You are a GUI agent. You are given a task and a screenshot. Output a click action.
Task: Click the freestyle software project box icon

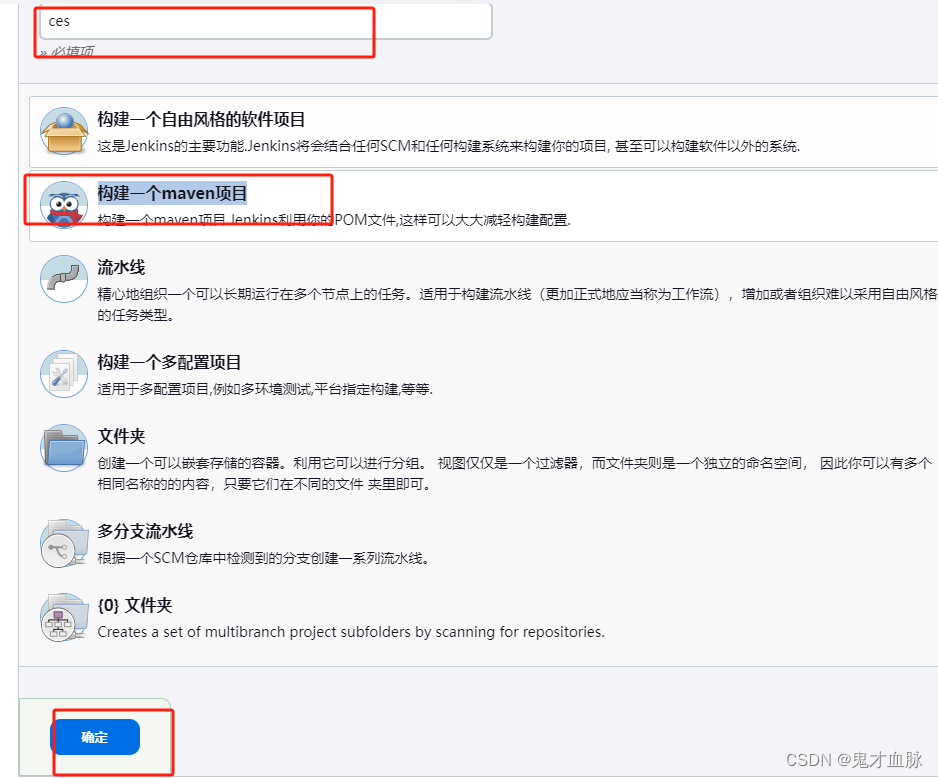pos(64,131)
